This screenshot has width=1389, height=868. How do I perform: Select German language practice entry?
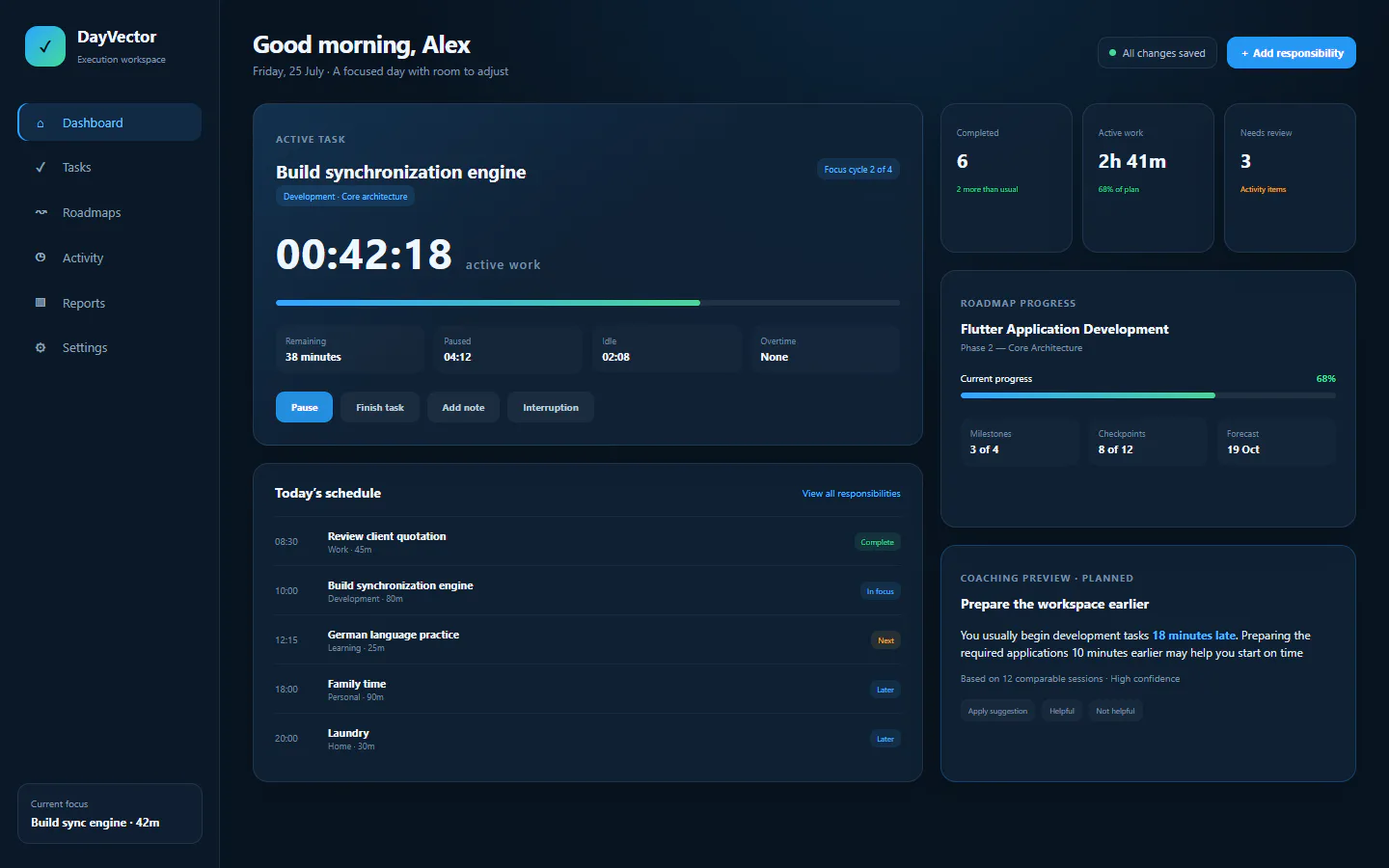click(587, 640)
